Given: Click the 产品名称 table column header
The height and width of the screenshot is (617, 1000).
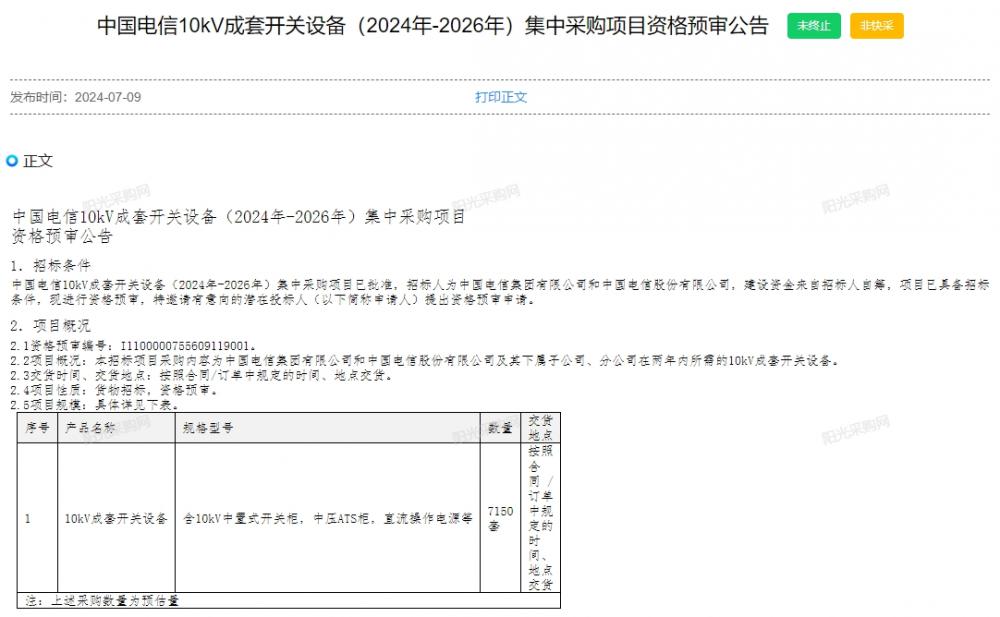Looking at the screenshot, I should click(90, 428).
